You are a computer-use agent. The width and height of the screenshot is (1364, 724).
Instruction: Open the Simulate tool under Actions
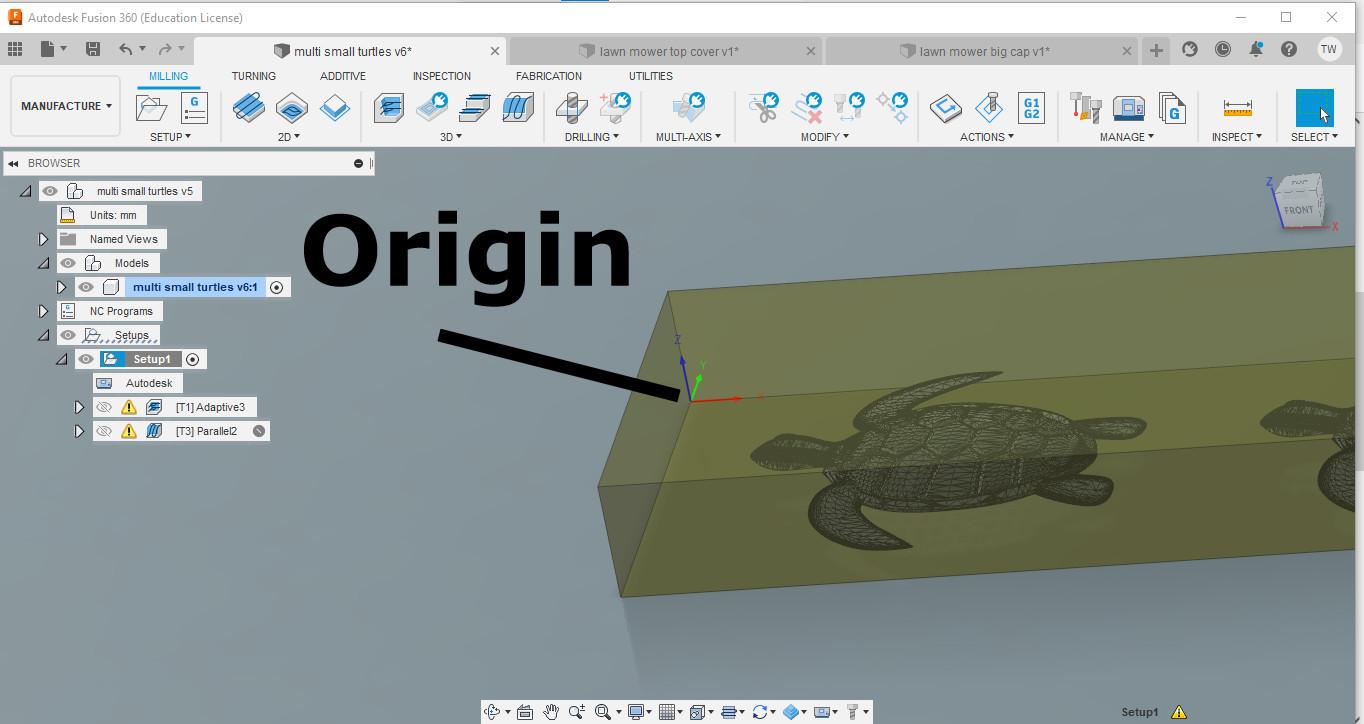(945, 107)
